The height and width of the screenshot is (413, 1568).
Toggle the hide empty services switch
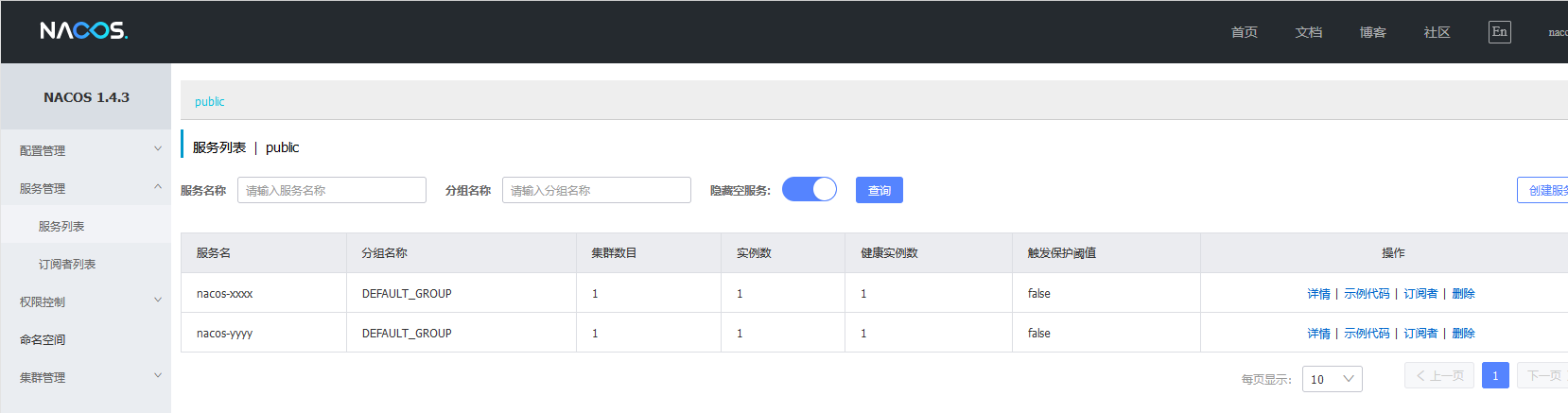(810, 190)
